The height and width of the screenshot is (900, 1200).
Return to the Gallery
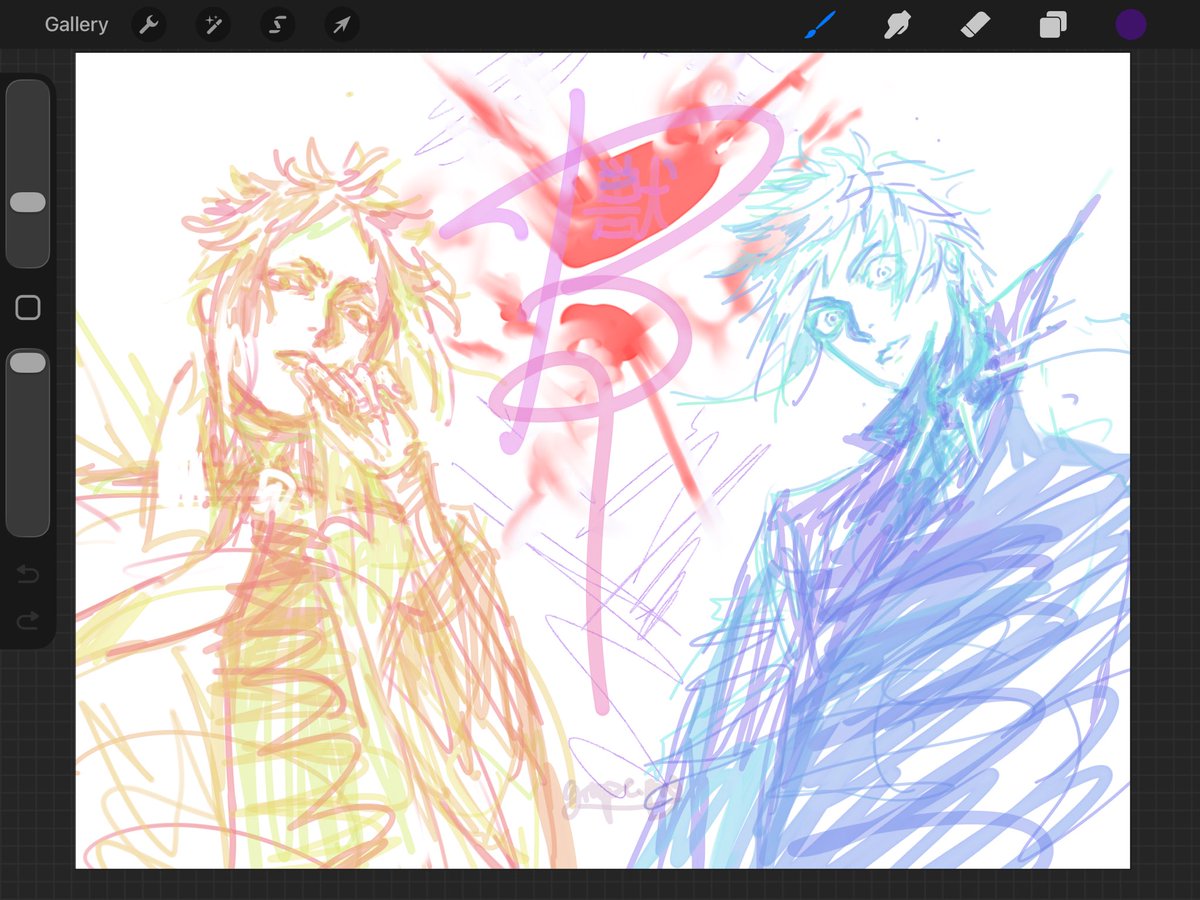click(x=76, y=25)
